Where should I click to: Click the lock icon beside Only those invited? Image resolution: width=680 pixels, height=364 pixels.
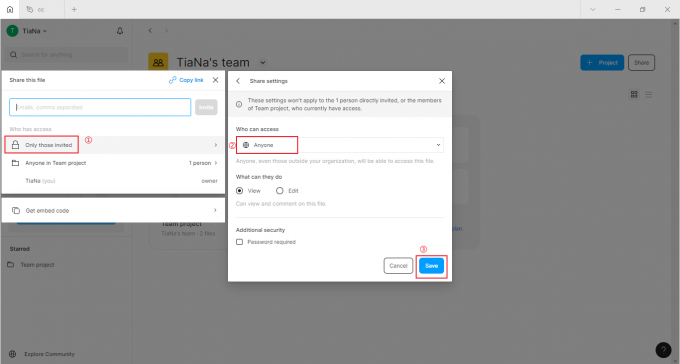point(16,145)
